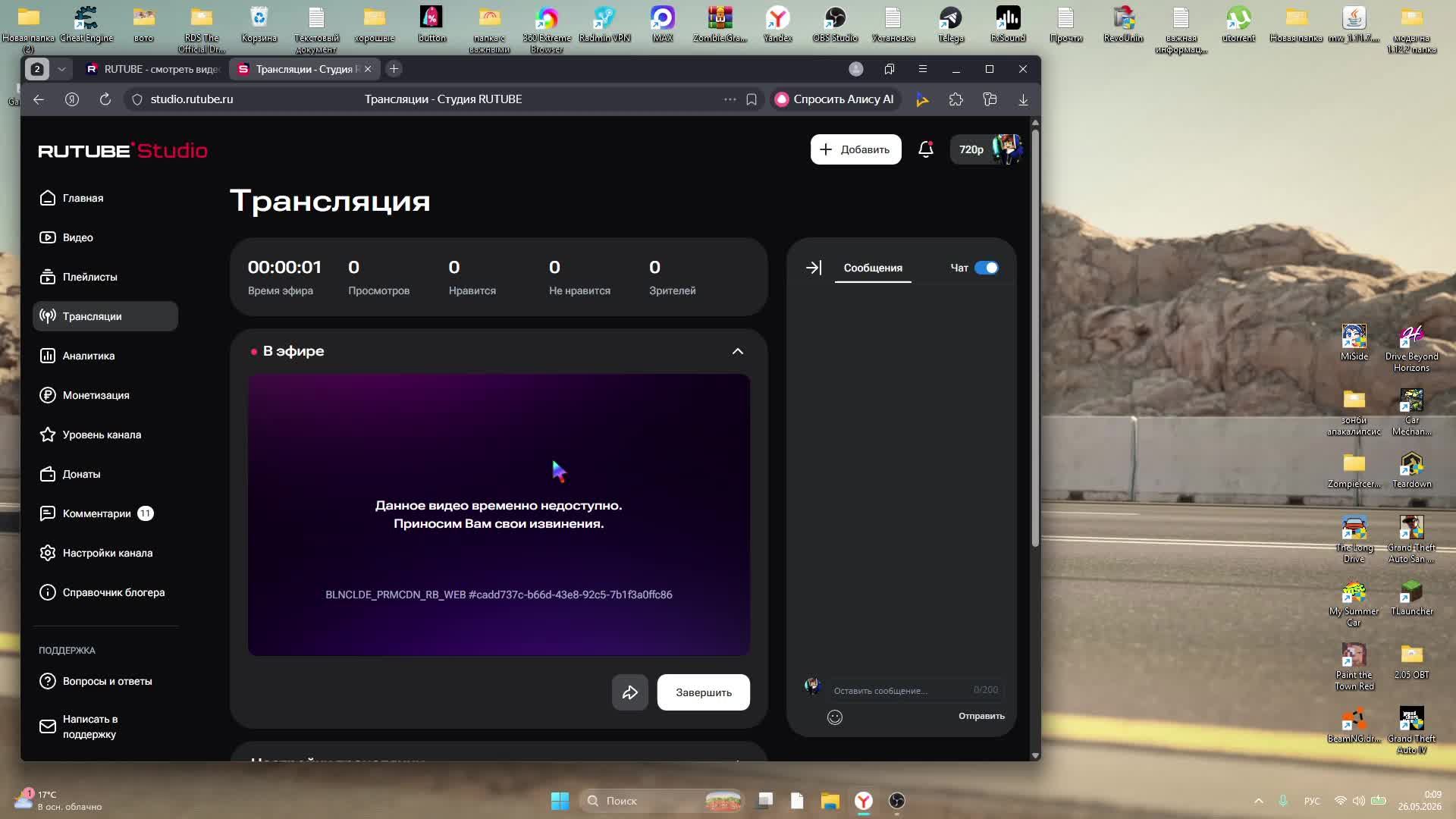This screenshot has width=1456, height=819.
Task: Select the OBS Studio desktop icon
Action: click(x=835, y=24)
